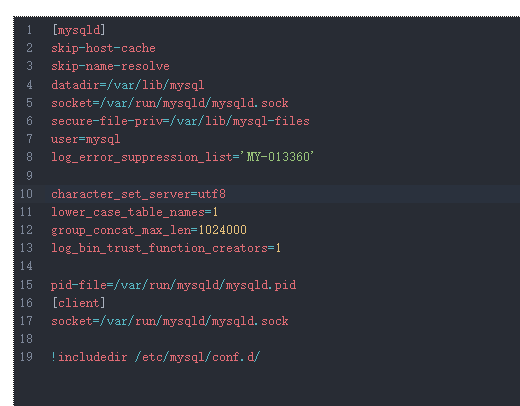This screenshot has height=406, width=520.
Task: Click on skip-host-cache line
Action: pyautogui.click(x=103, y=48)
